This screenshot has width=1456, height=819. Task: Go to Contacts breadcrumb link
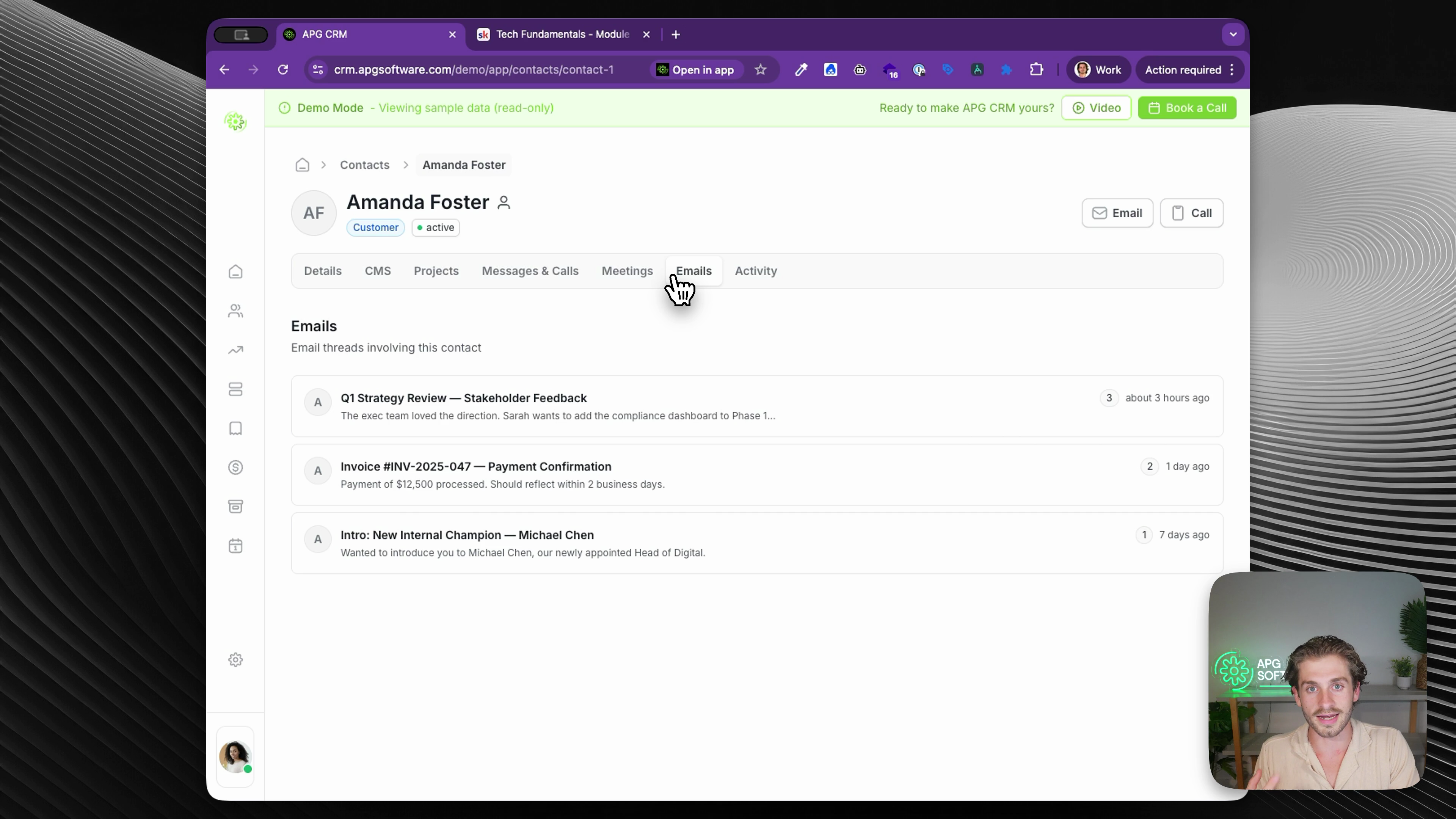tap(364, 165)
